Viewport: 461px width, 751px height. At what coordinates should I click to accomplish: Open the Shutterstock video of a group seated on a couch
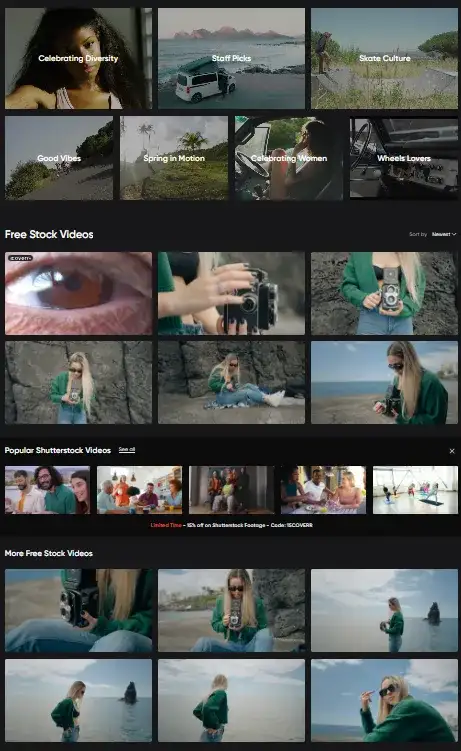(232, 490)
